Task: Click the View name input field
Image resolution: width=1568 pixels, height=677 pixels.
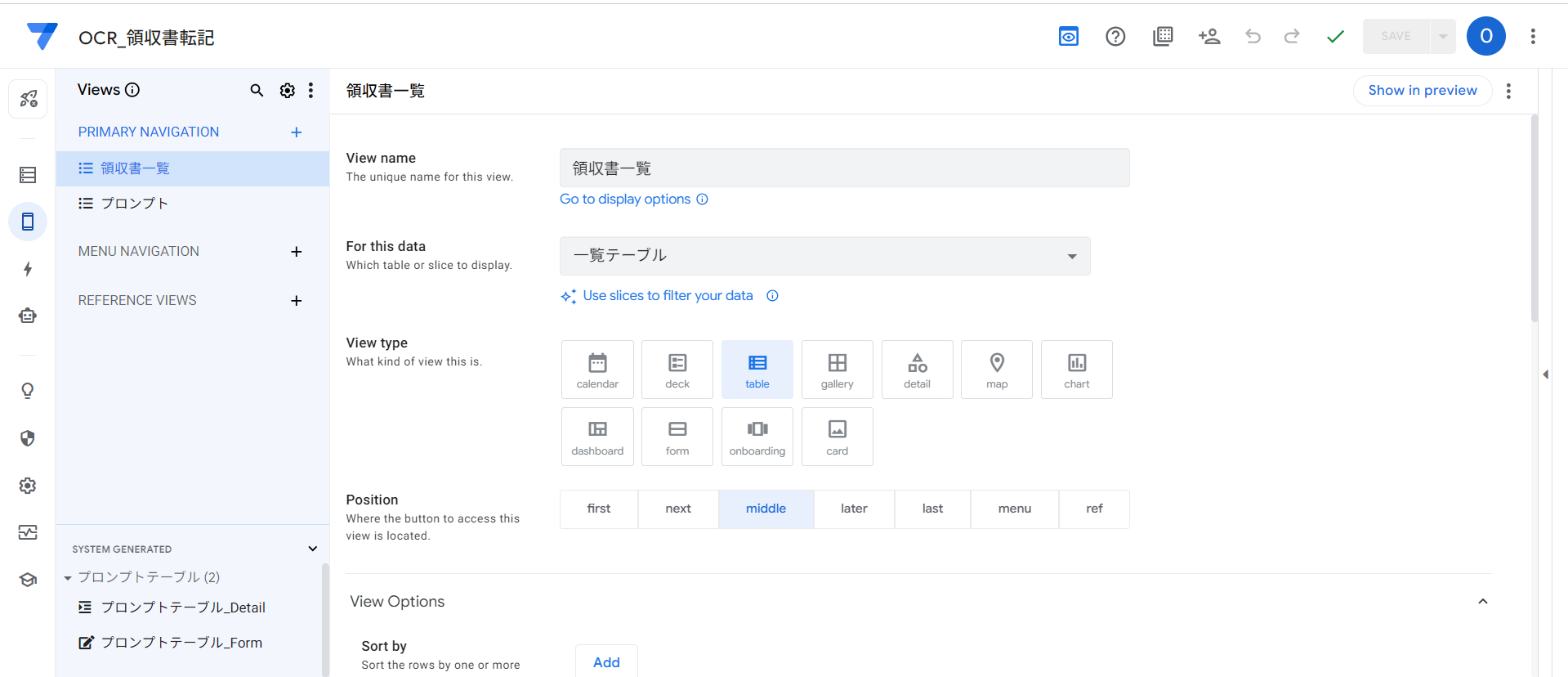Action: (844, 168)
